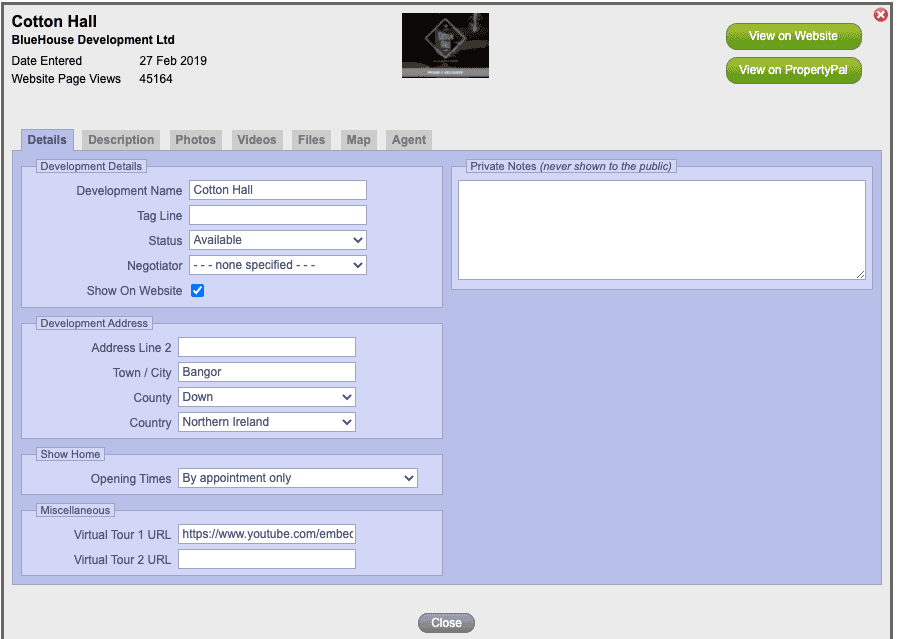
Task: Open the County dropdown
Action: click(266, 397)
